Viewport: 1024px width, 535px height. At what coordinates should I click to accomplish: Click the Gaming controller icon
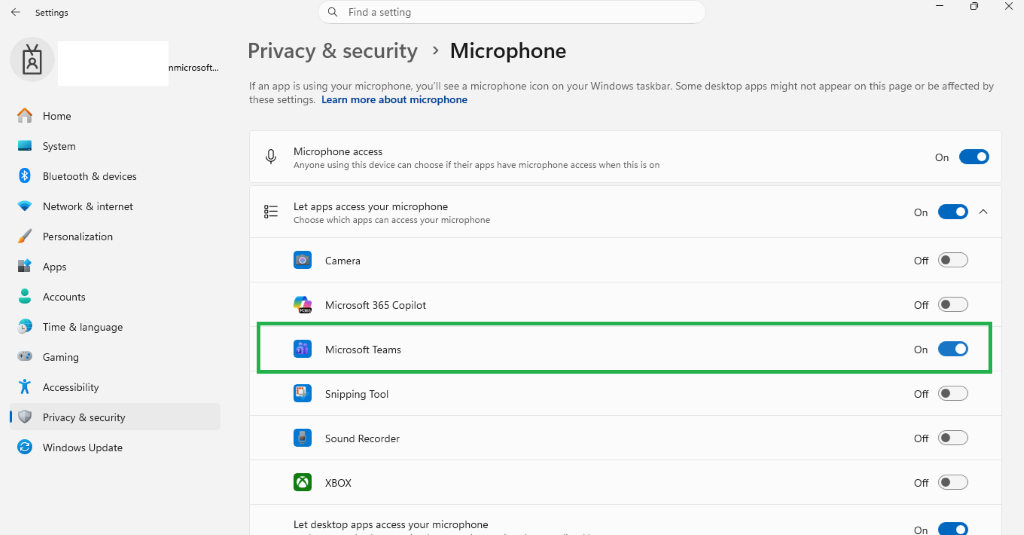click(x=25, y=357)
